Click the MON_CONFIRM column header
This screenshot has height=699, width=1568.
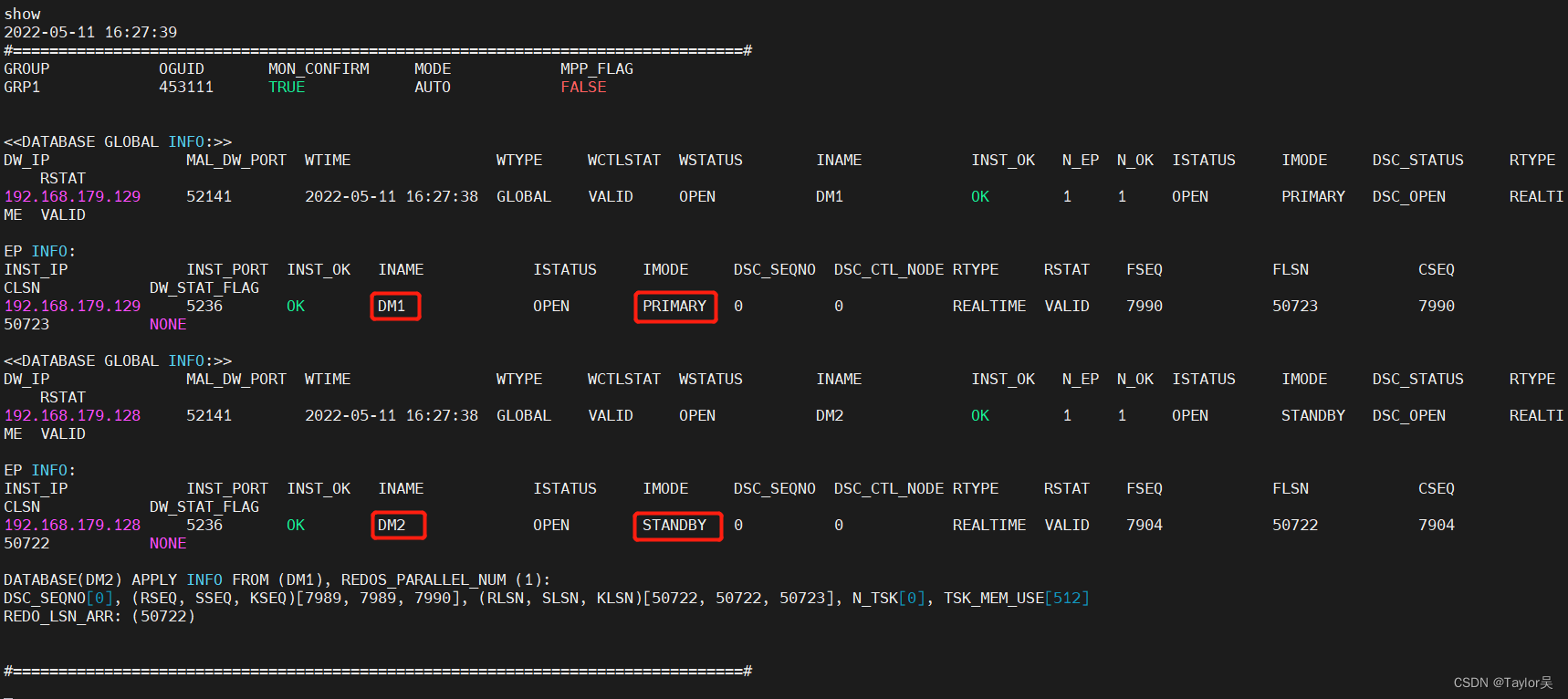click(319, 69)
